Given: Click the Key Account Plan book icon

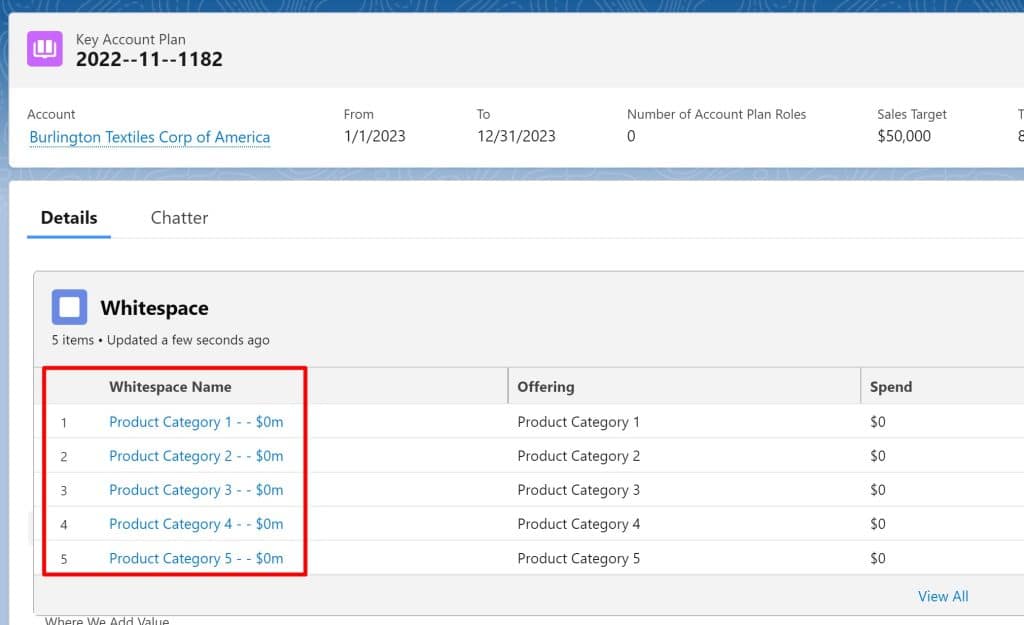Looking at the screenshot, I should [x=45, y=48].
